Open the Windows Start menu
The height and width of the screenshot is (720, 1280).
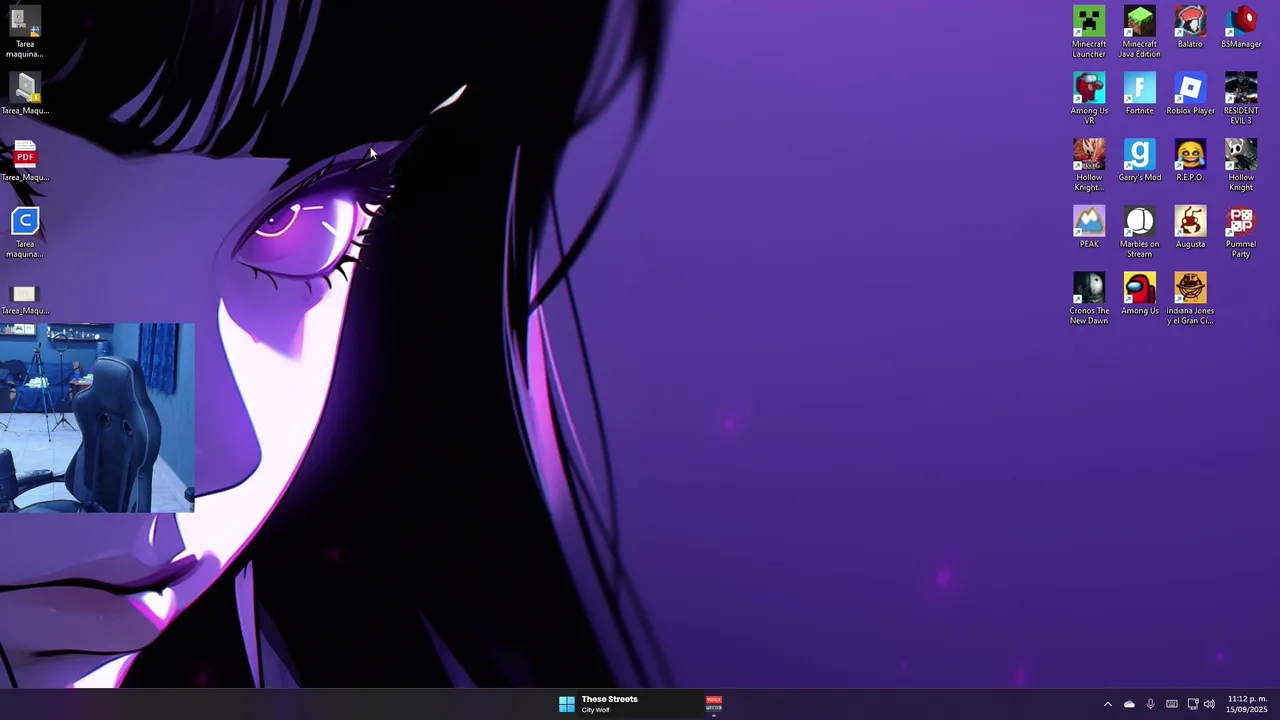(x=567, y=704)
